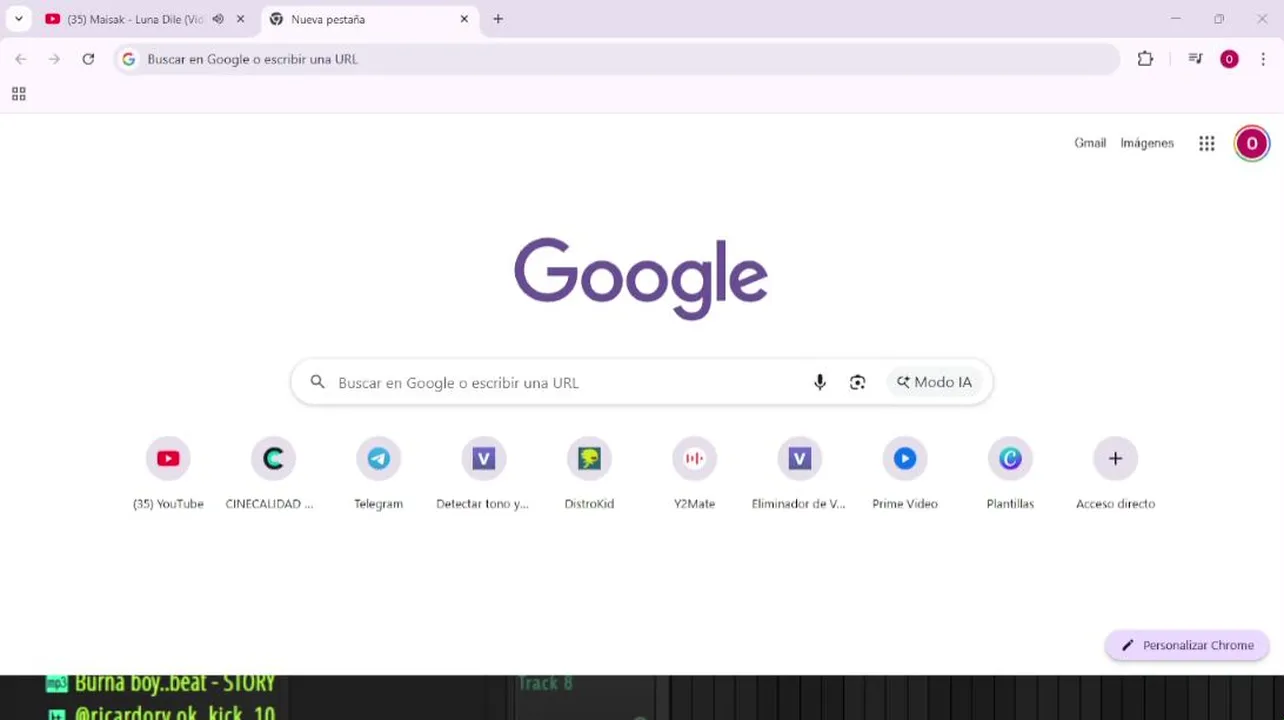
Task: Focus the address bar URL field
Action: (617, 59)
